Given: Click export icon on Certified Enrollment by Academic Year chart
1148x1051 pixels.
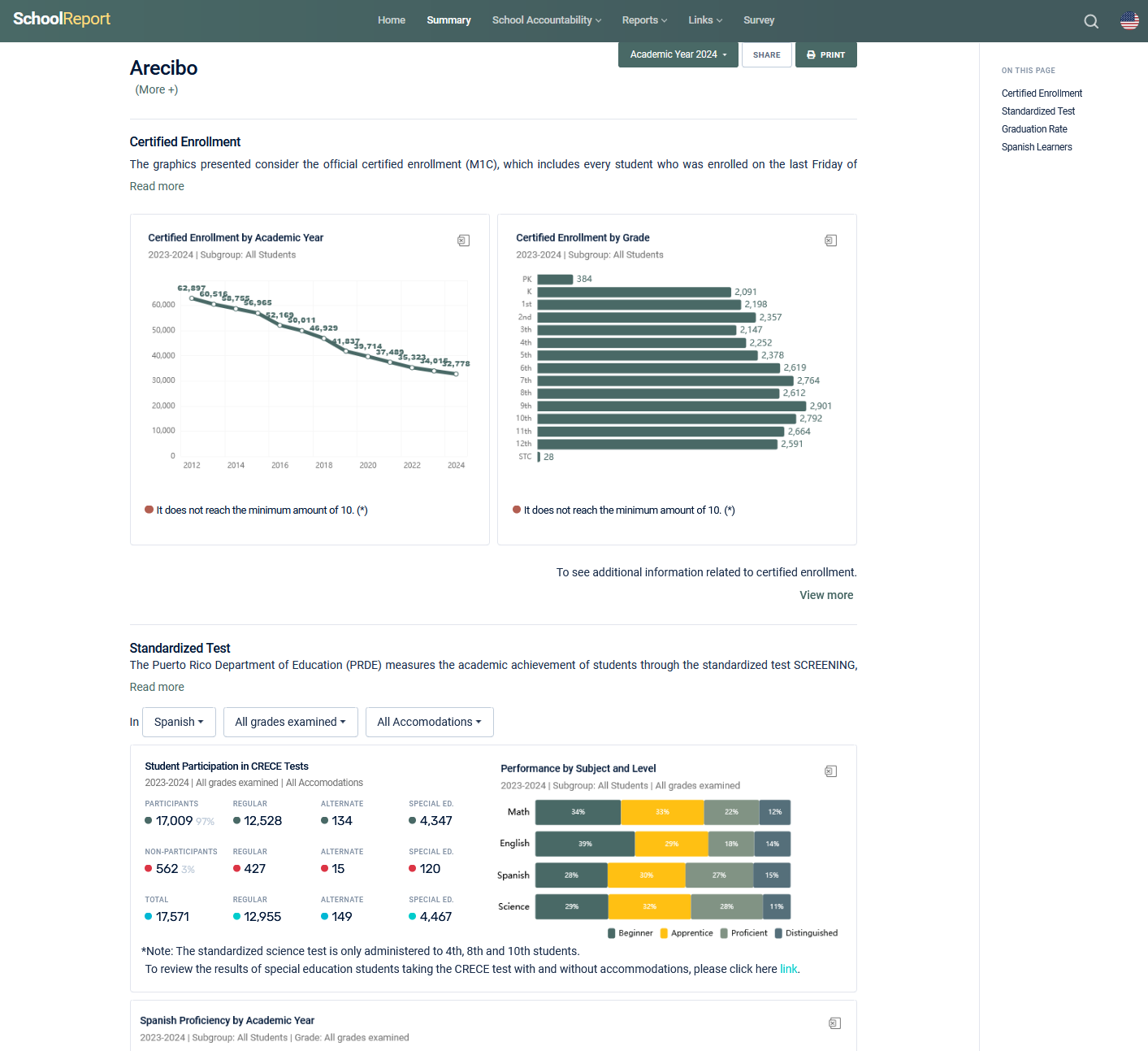Looking at the screenshot, I should point(463,241).
